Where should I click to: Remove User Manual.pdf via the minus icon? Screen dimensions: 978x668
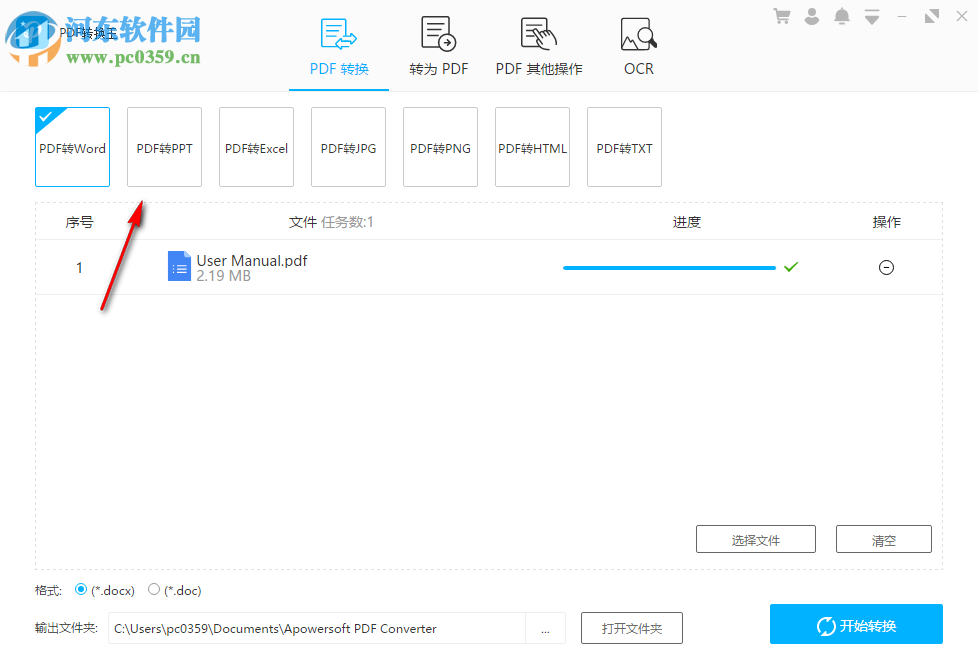tap(886, 267)
